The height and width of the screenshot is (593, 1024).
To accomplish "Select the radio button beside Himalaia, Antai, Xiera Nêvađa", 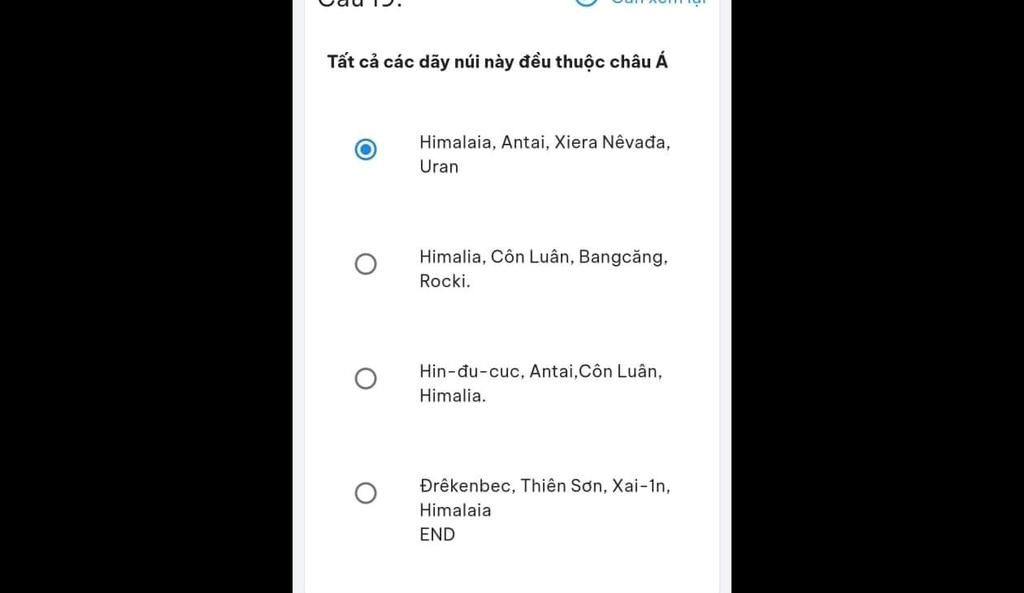I will [x=366, y=150].
